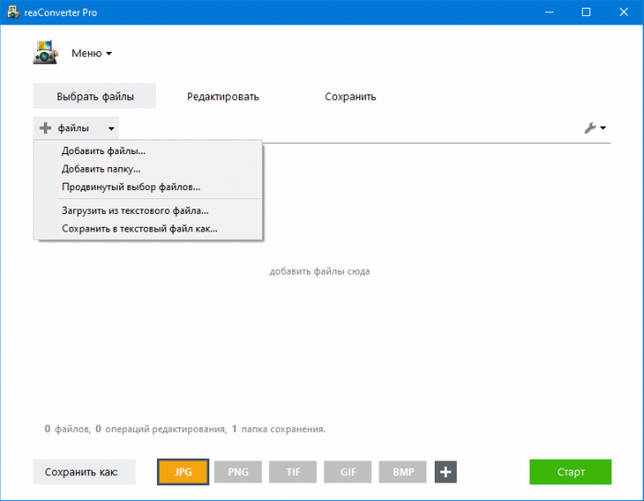Add another format with plus icon
This screenshot has height=501, width=644.
click(x=446, y=472)
